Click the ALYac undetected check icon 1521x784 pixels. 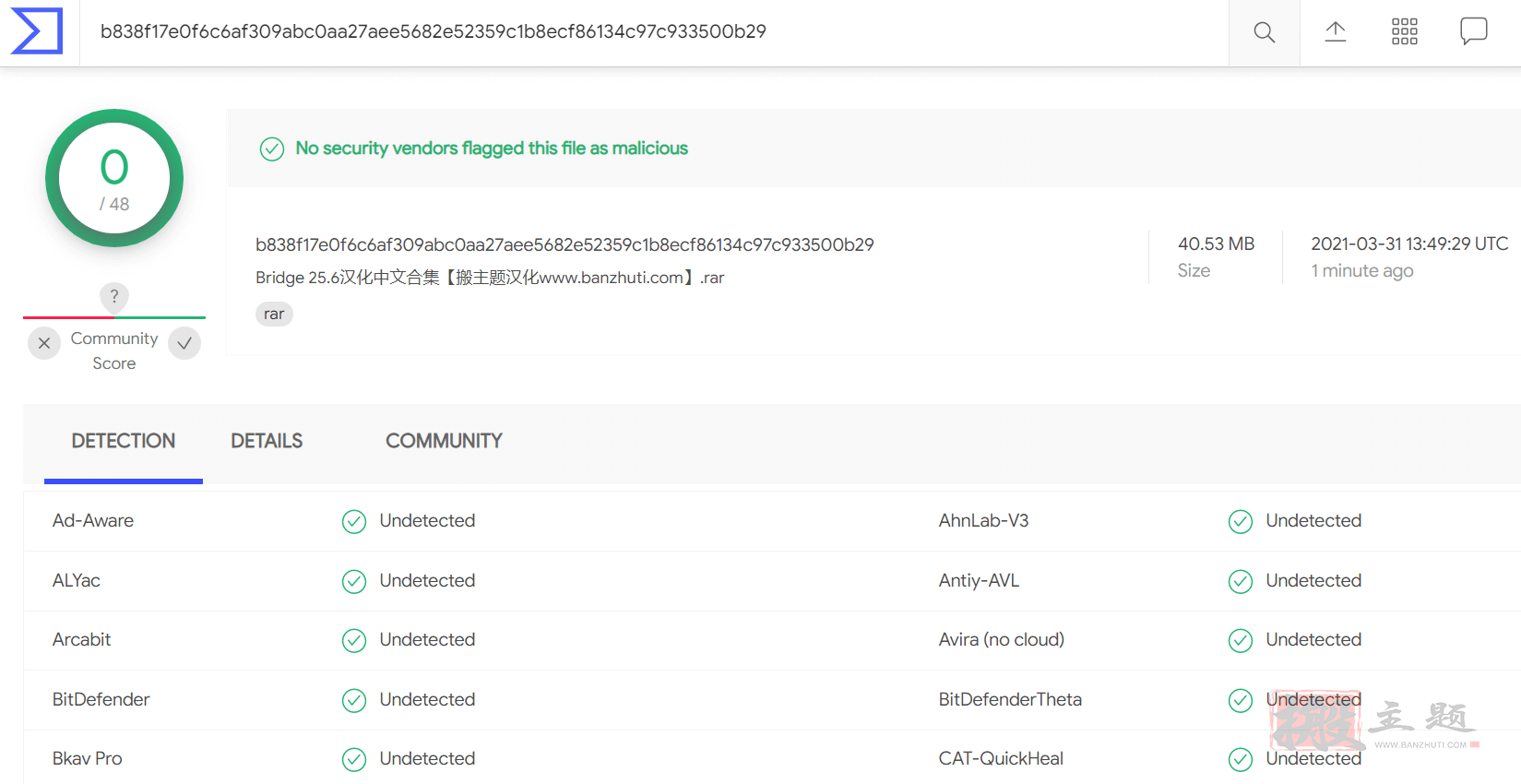354,581
